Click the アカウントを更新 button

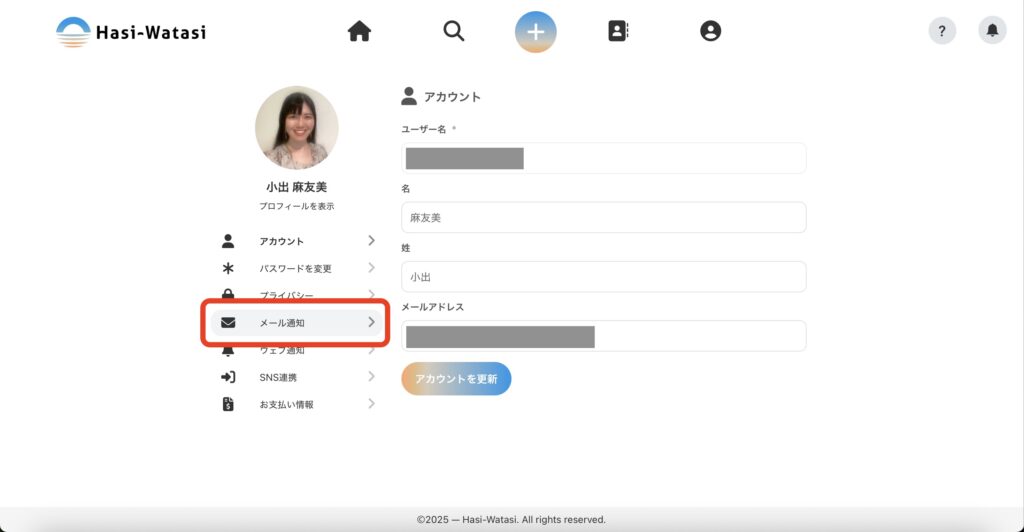tap(456, 379)
